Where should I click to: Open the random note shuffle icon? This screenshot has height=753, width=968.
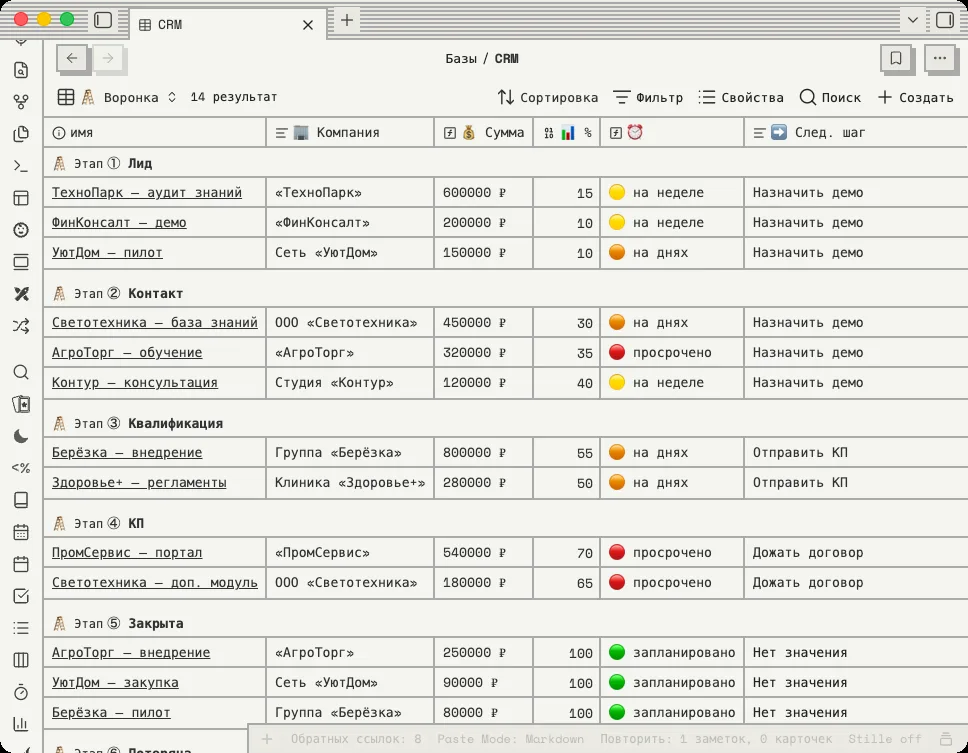point(21,326)
